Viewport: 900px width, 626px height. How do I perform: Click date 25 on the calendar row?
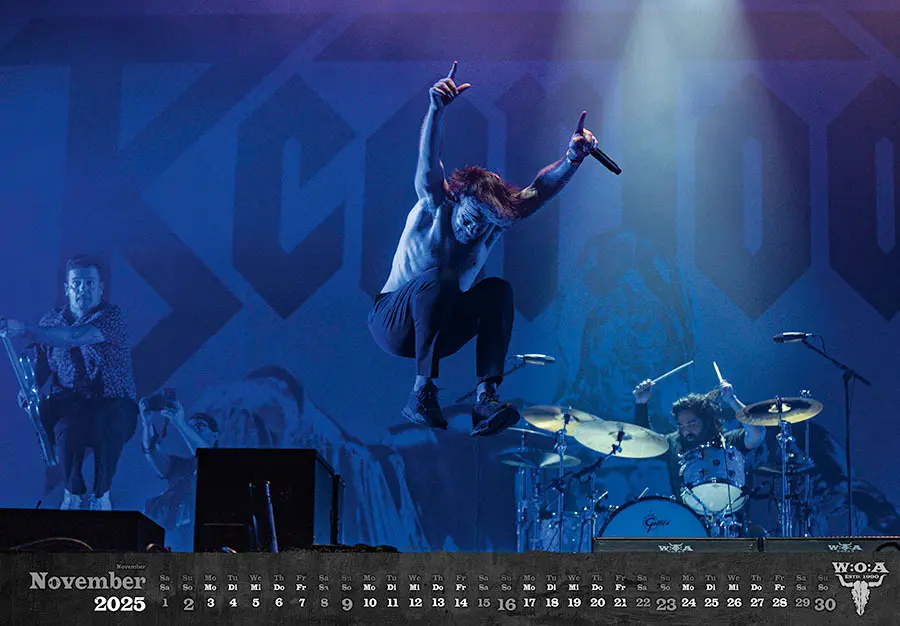(x=711, y=602)
